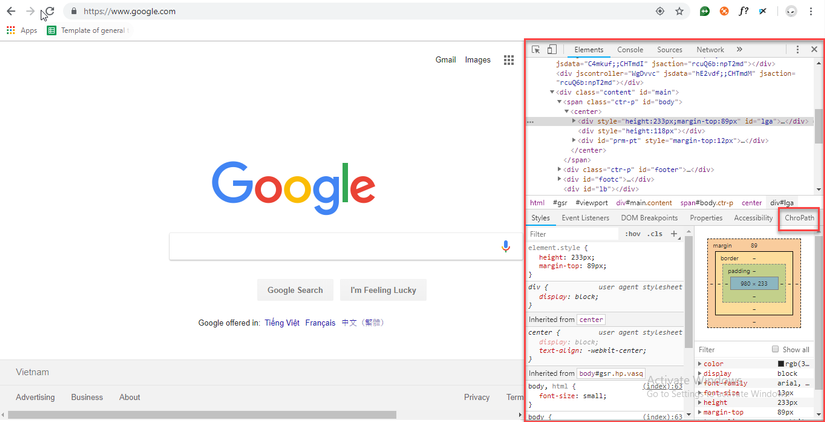
Task: Open Google apps grid icon
Action: tap(508, 60)
